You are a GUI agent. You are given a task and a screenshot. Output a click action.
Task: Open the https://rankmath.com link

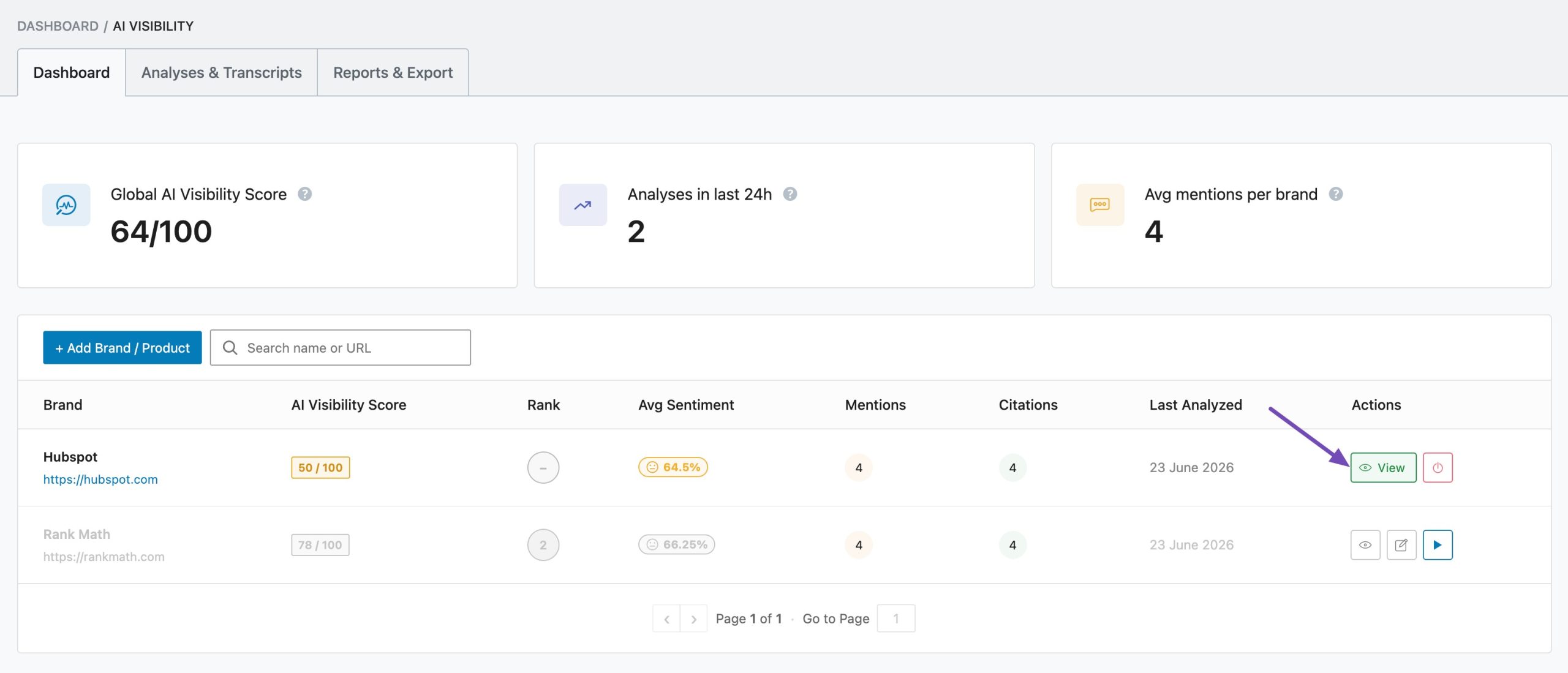pos(104,557)
